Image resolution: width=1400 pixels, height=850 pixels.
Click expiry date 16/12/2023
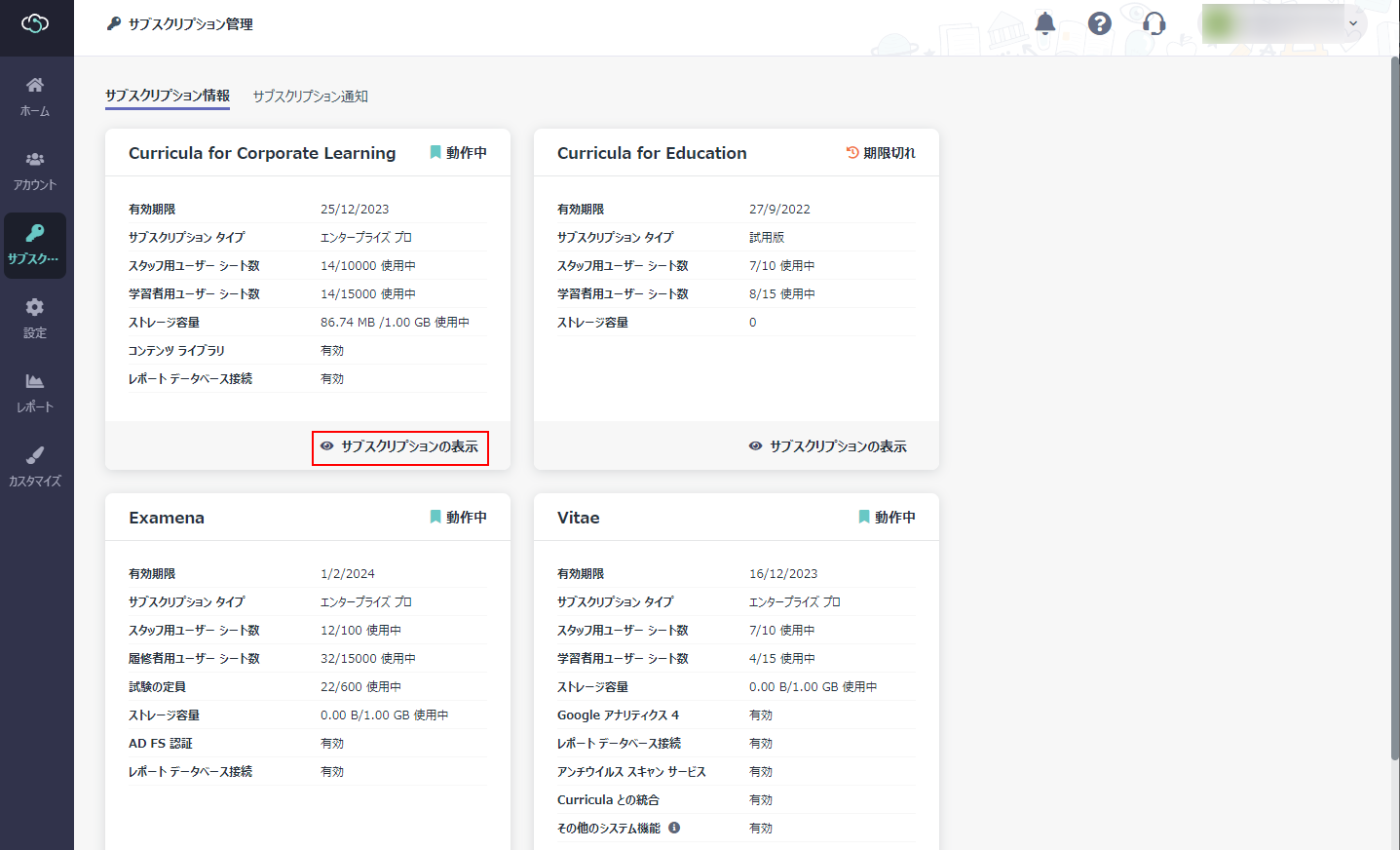783,573
